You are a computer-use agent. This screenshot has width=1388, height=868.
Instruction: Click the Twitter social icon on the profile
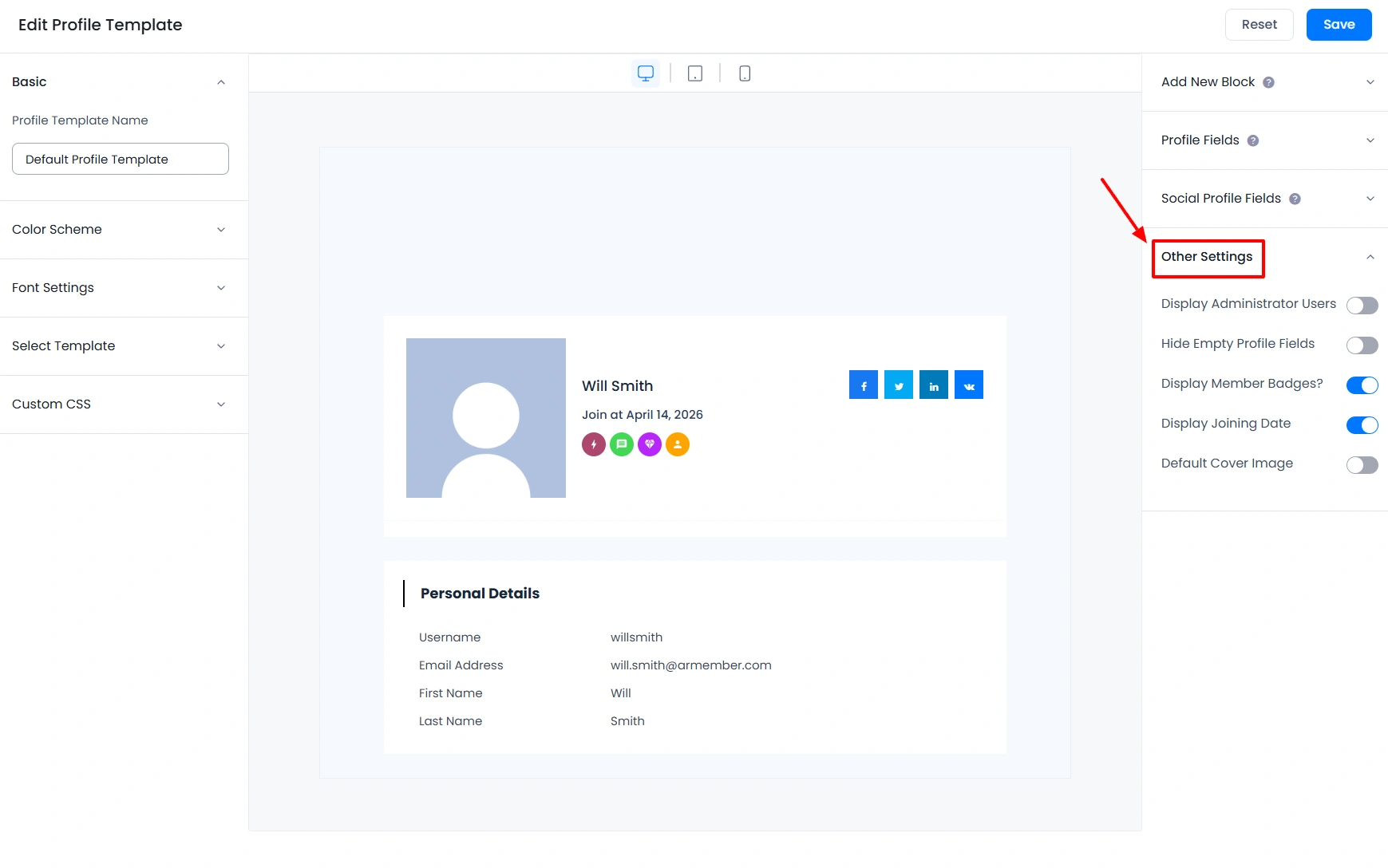[898, 384]
